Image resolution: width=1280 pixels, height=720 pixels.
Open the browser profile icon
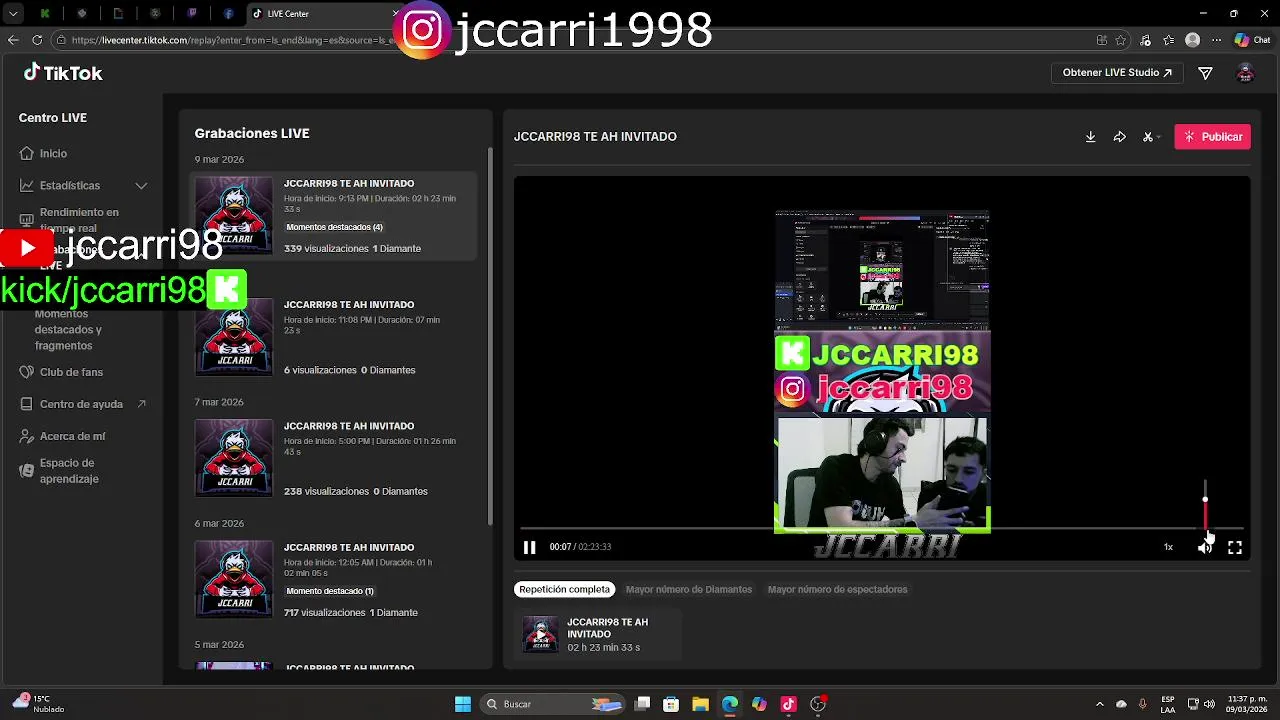coord(1192,40)
